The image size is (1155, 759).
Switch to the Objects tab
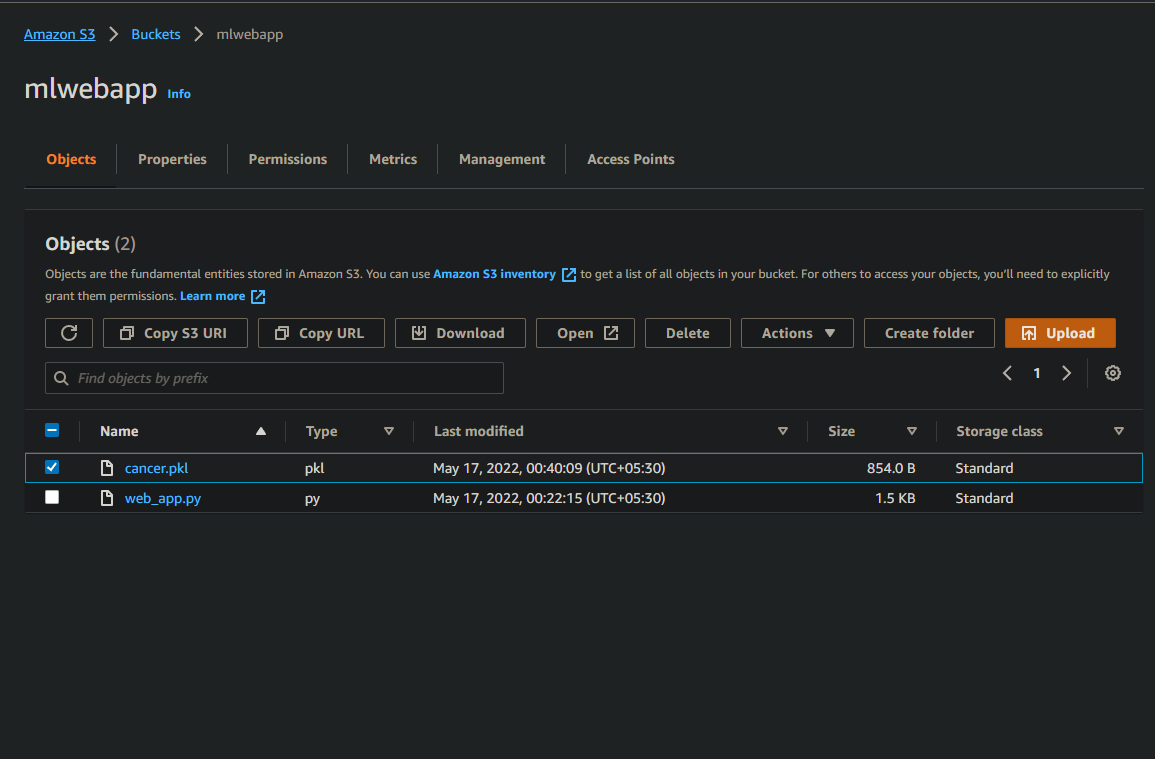71,159
